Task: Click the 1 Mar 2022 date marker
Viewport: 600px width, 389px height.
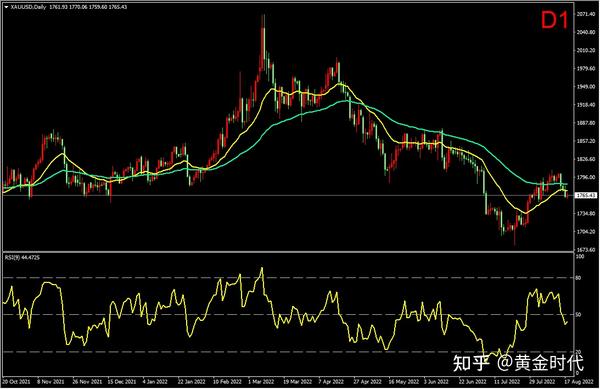Action: (261, 381)
